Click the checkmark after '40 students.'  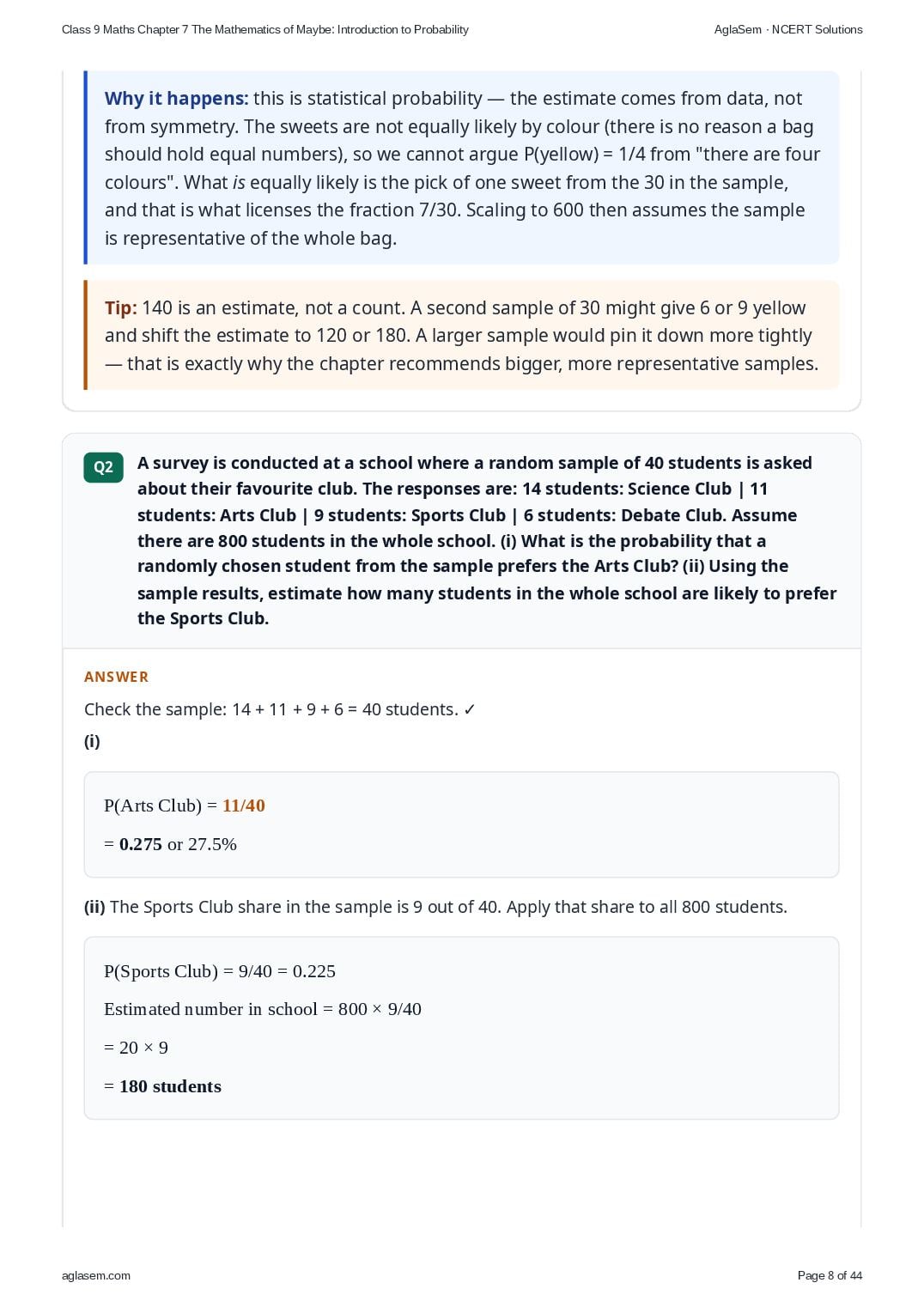point(469,709)
